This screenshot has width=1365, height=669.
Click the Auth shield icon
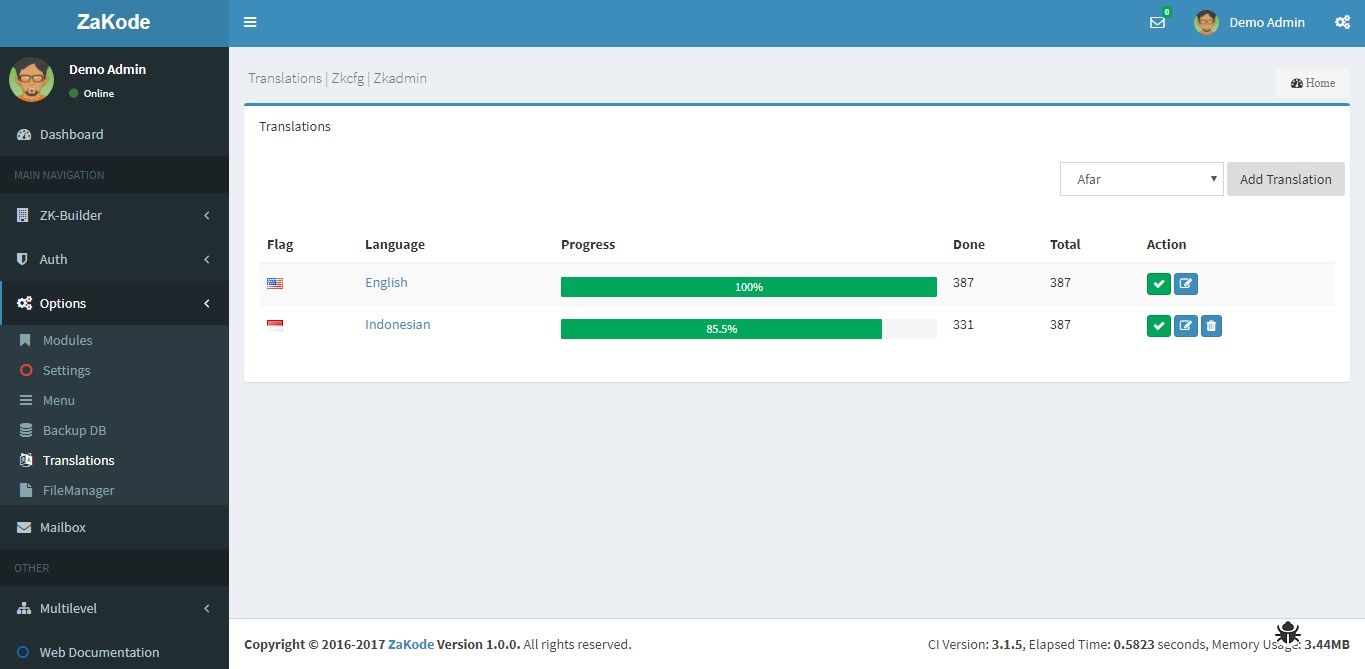pyautogui.click(x=23, y=259)
